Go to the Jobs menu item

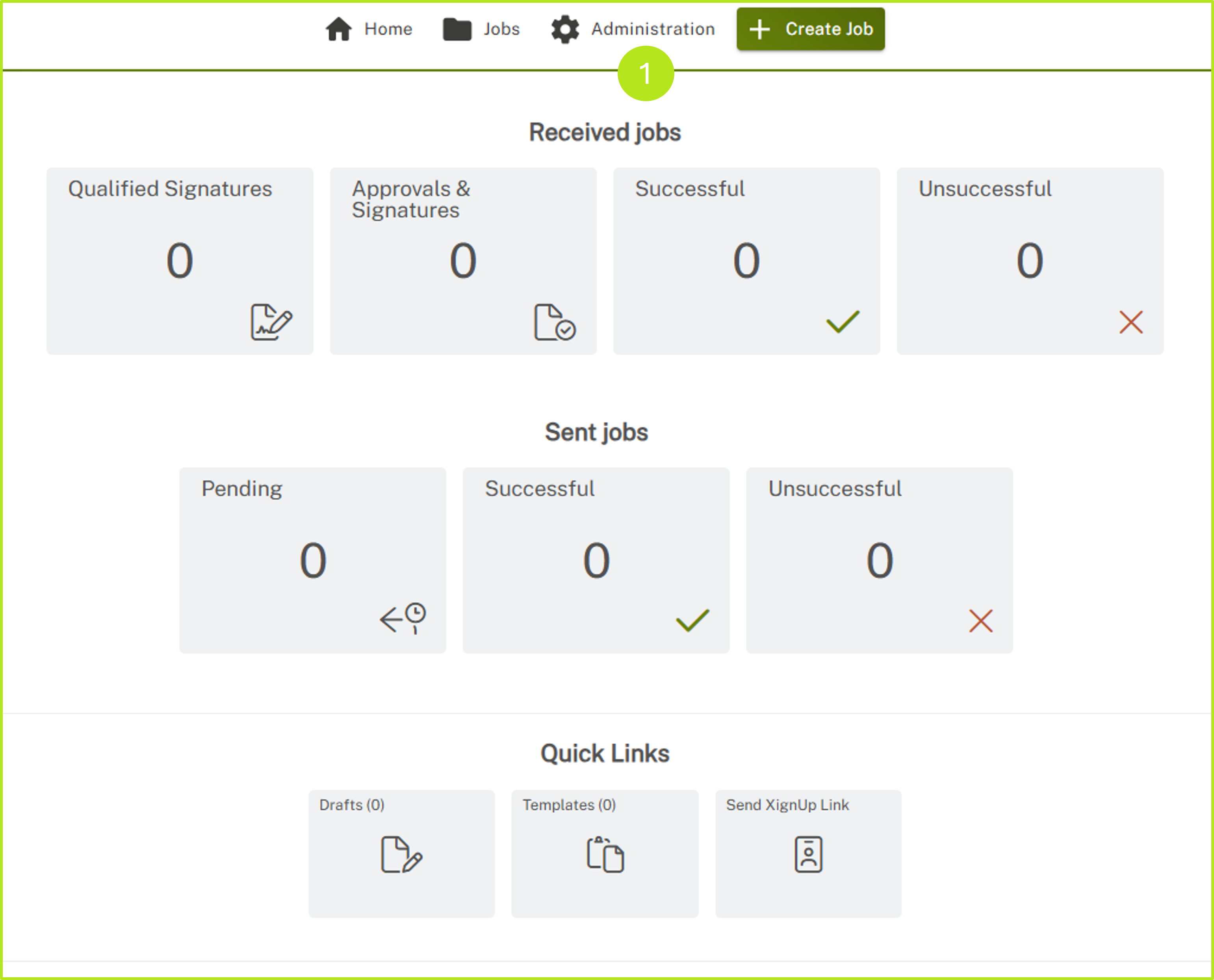(501, 29)
